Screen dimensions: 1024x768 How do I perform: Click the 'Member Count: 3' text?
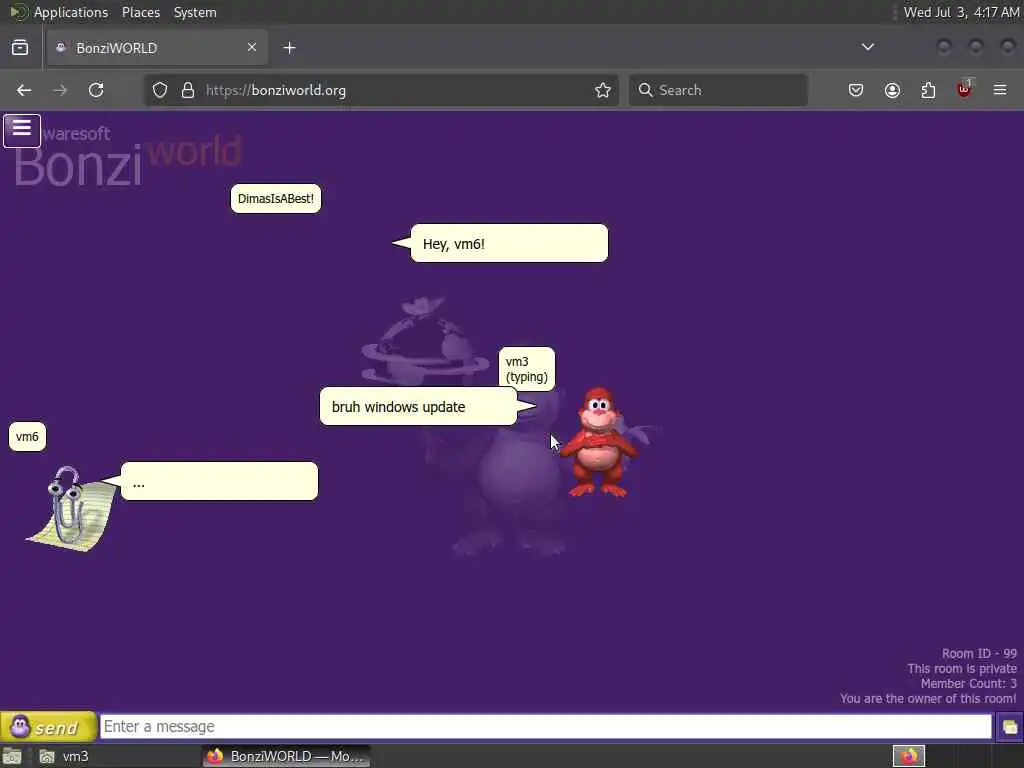968,683
